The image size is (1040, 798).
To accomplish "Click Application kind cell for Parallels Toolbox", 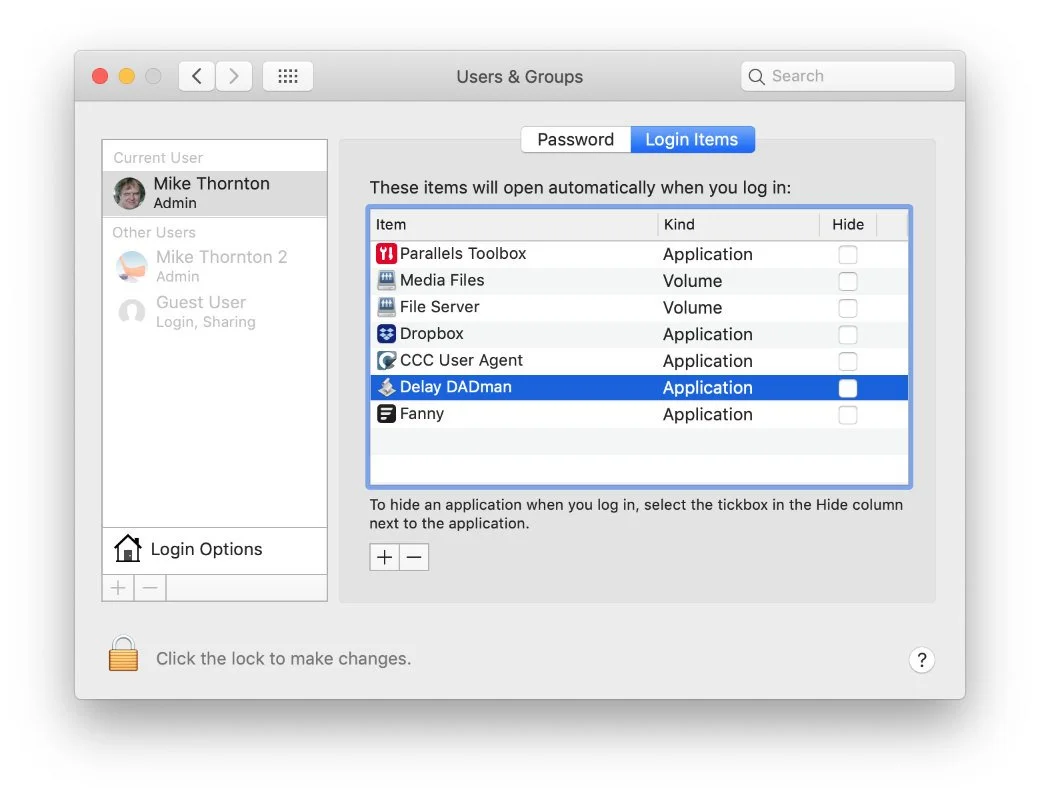I will 708,255.
